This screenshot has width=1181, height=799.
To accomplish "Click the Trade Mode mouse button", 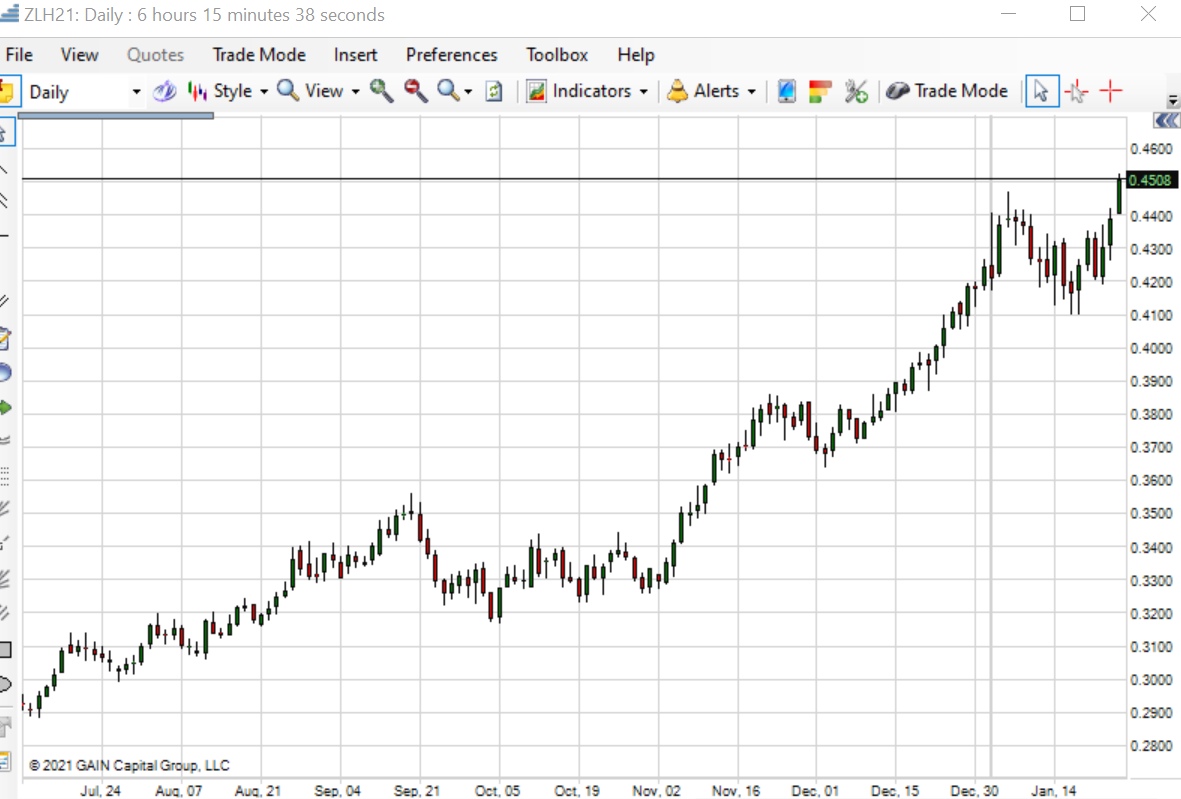I will [948, 92].
